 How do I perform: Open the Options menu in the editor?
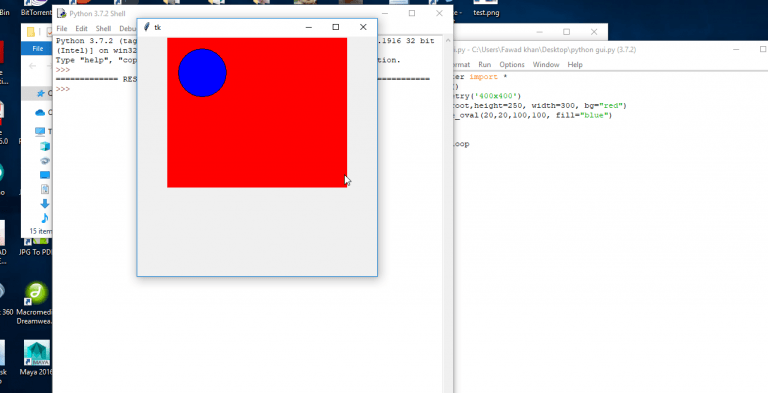[512, 65]
